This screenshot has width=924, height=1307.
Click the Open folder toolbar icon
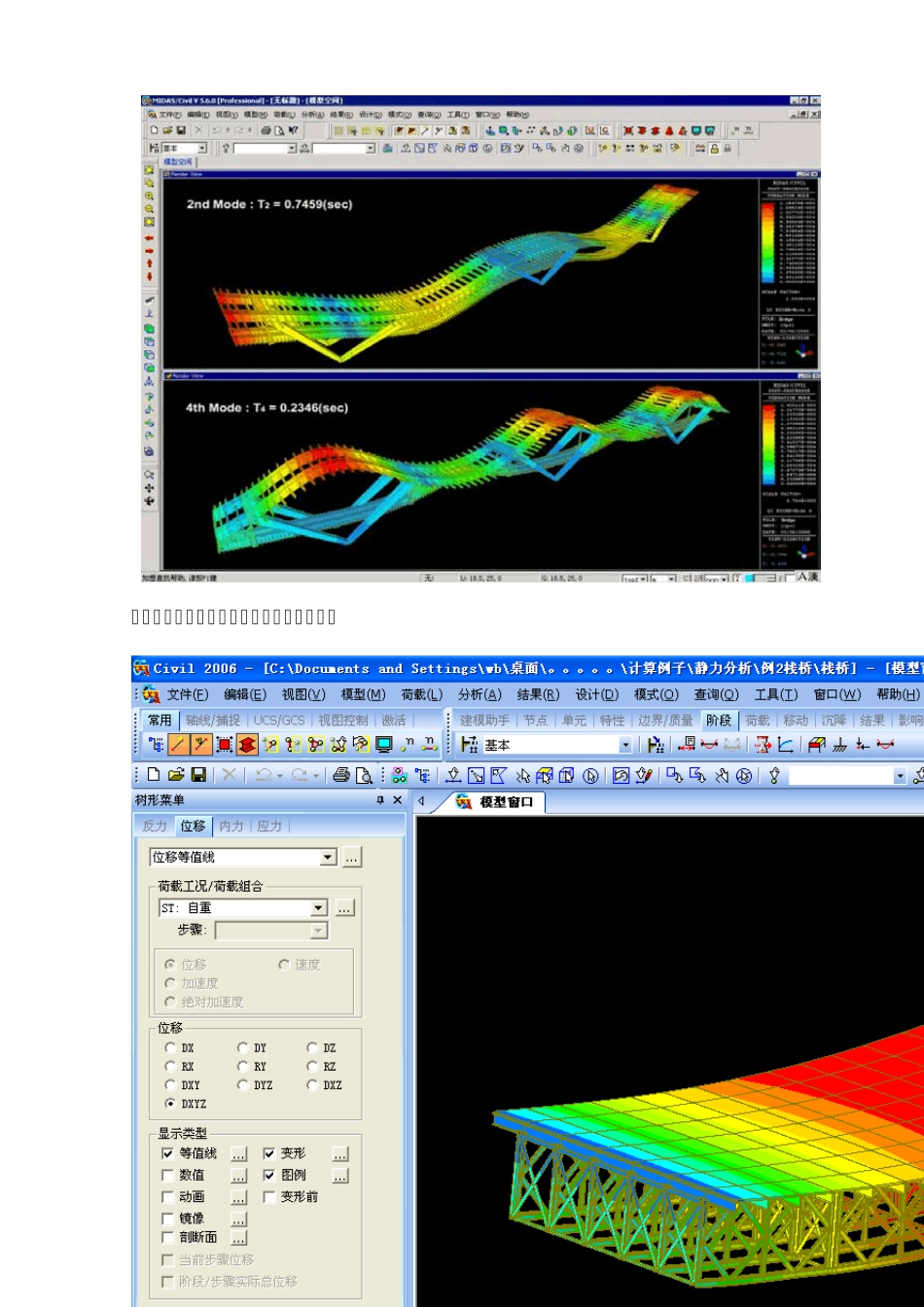point(176,775)
